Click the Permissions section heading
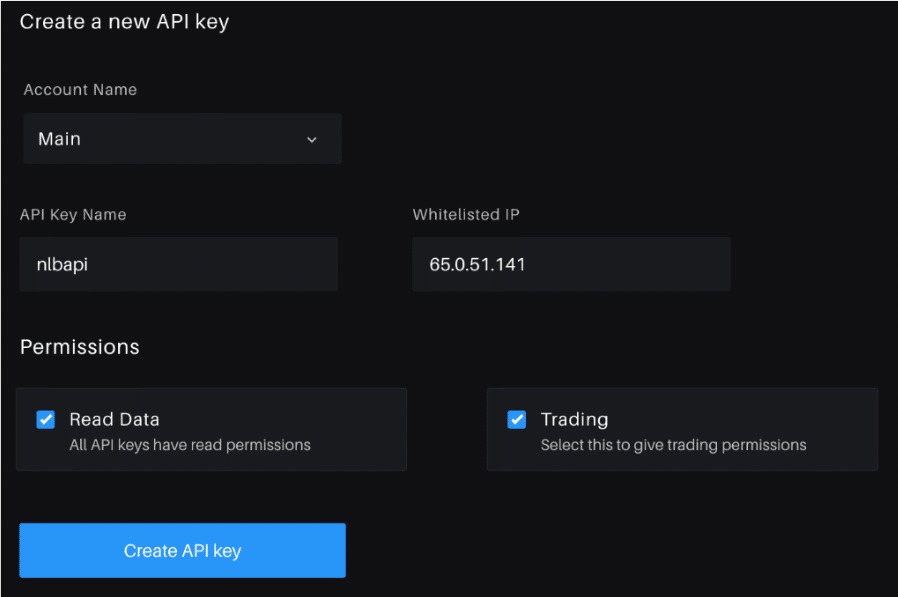The image size is (898, 597). (x=79, y=346)
